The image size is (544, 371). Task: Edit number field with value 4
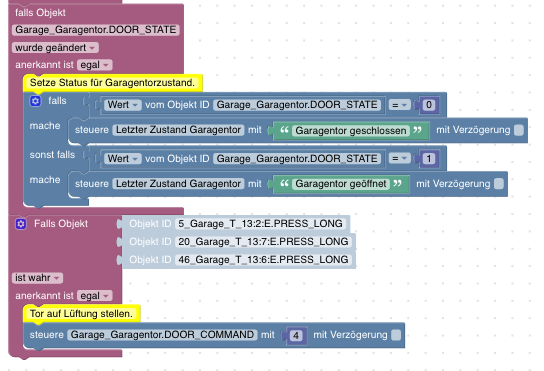click(296, 335)
